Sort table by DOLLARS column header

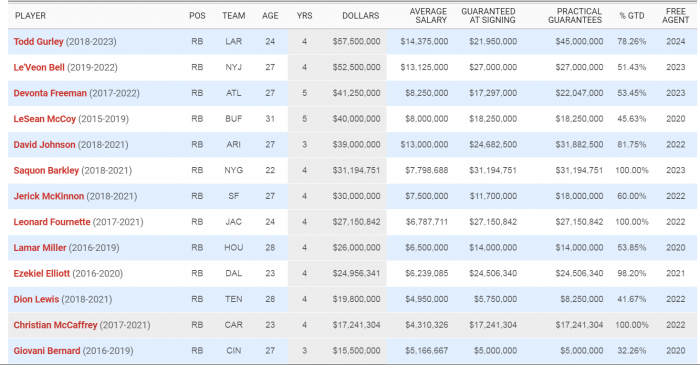(360, 16)
